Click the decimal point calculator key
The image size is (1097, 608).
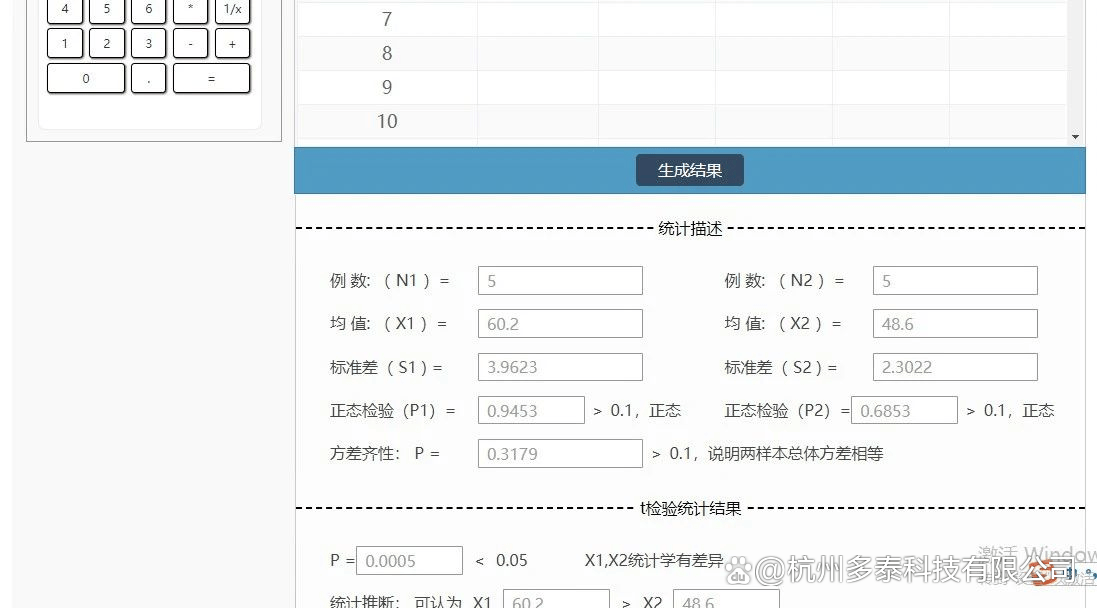coord(148,78)
